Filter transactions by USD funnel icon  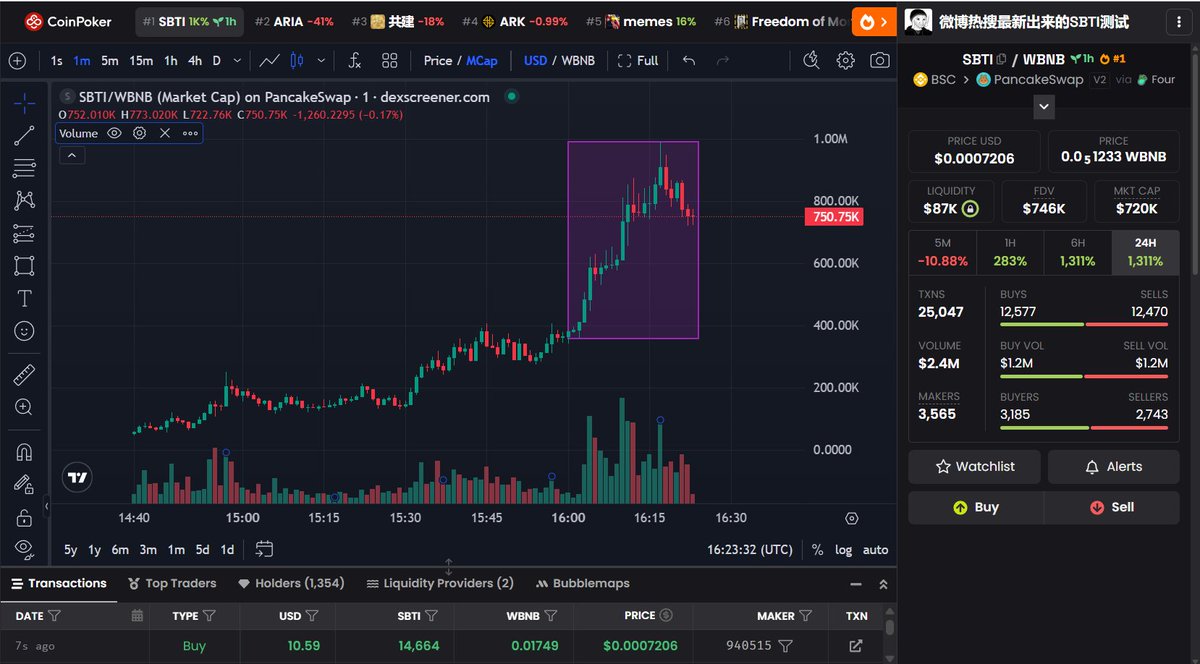coord(312,616)
